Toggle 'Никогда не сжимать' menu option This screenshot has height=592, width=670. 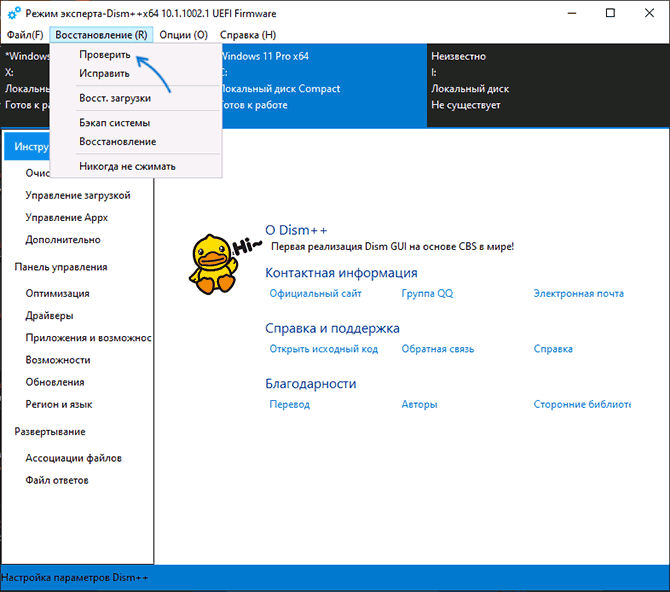tap(127, 166)
